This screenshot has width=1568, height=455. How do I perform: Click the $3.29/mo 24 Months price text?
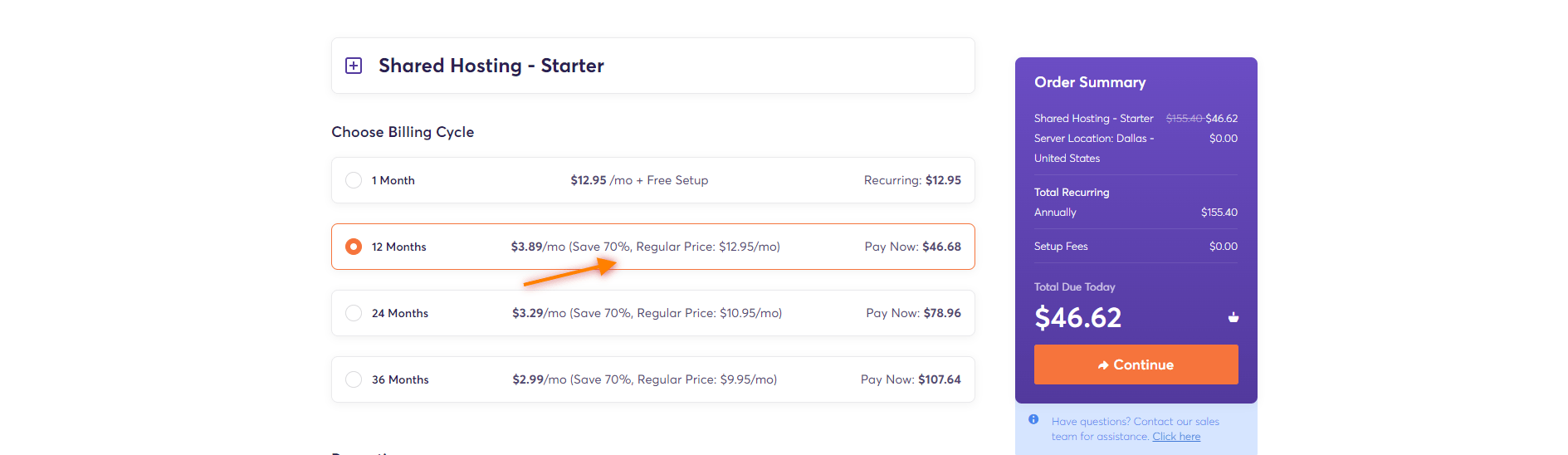[x=539, y=313]
